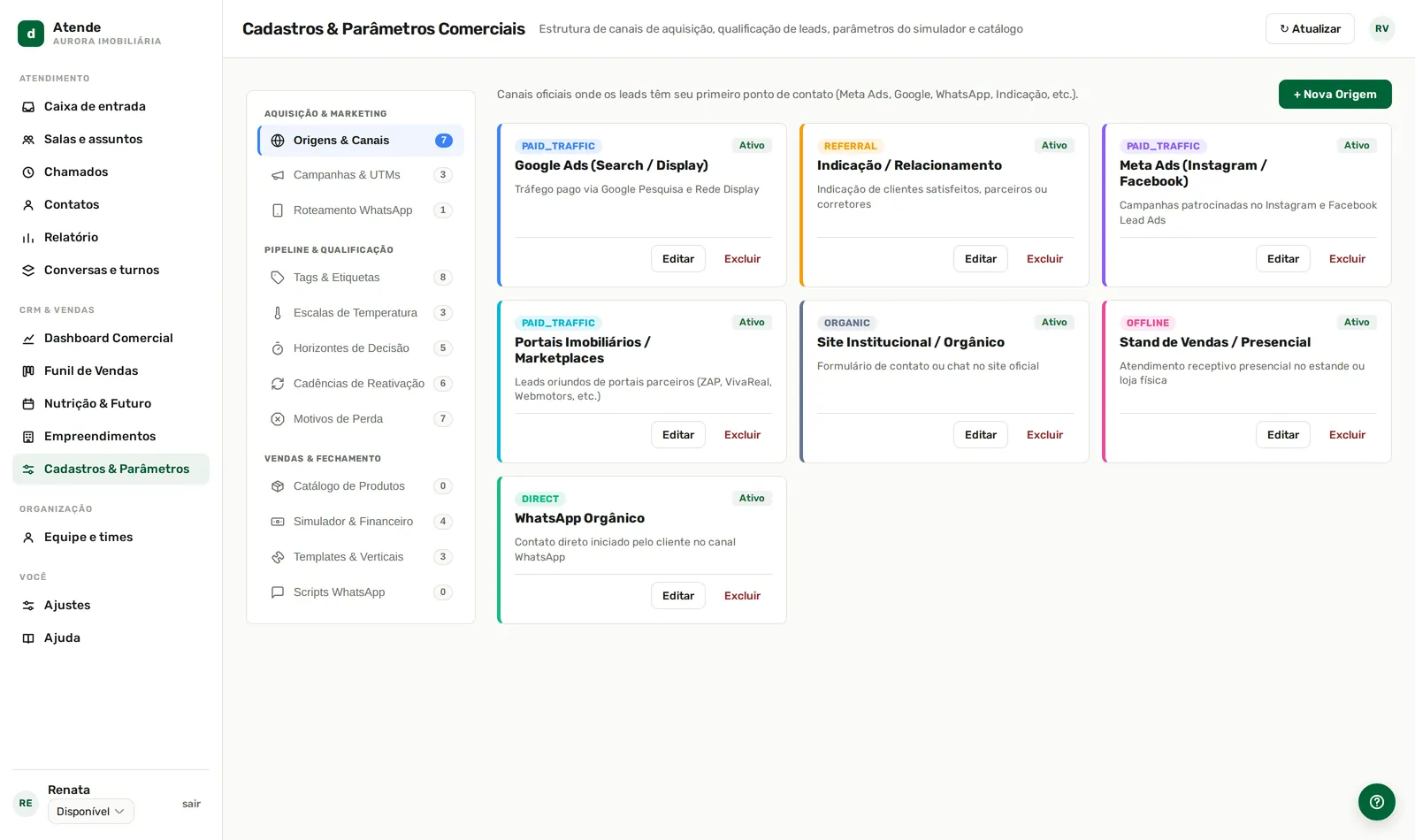The height and width of the screenshot is (840, 1415).
Task: Click the Atualizar button
Action: pos(1310,29)
